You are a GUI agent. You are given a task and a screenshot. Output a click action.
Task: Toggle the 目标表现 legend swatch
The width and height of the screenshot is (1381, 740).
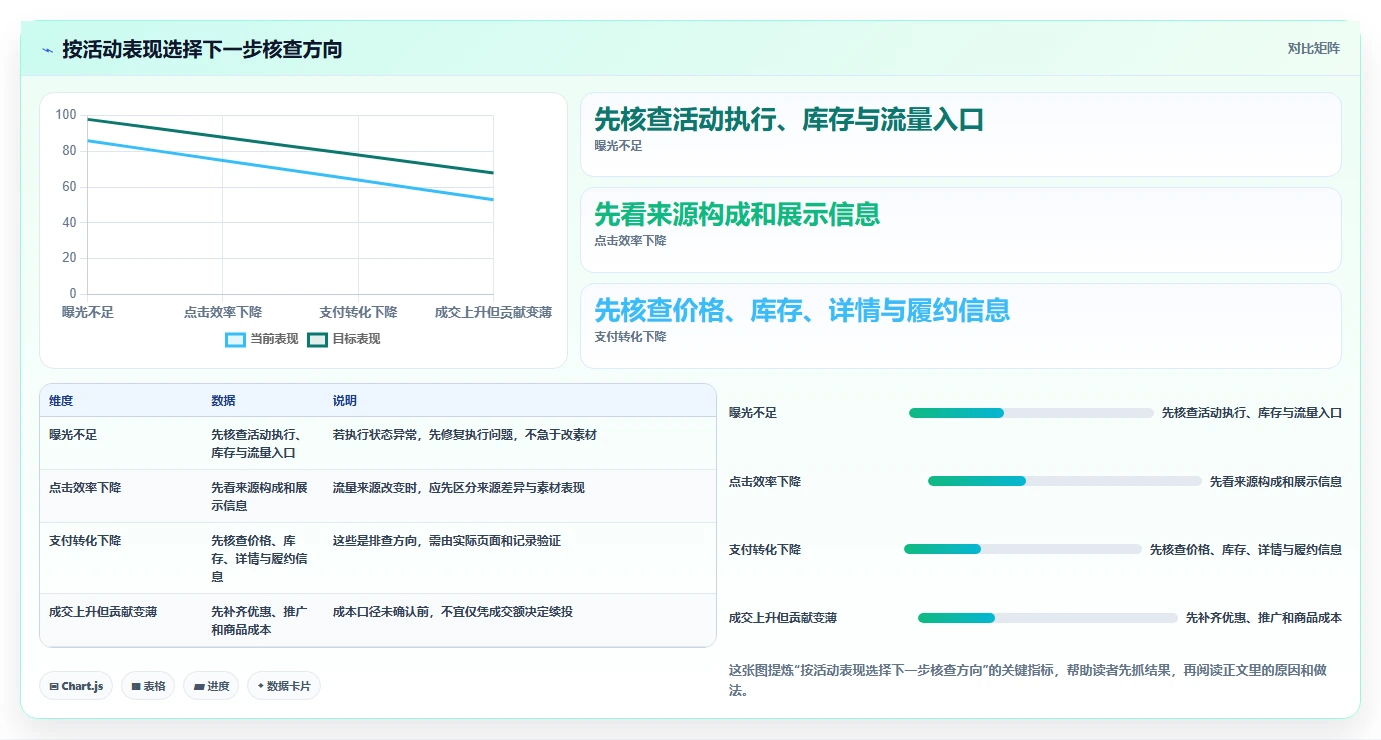point(317,339)
